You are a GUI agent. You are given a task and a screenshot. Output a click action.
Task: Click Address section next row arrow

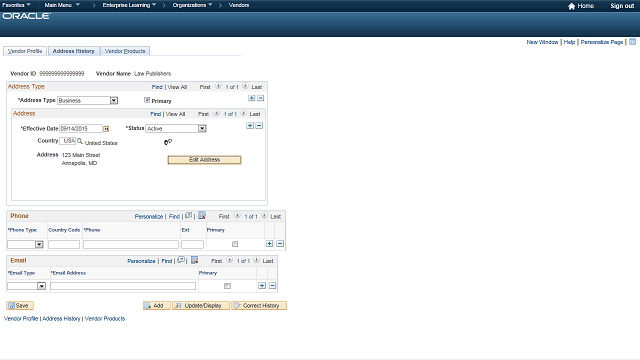pyautogui.click(x=244, y=113)
